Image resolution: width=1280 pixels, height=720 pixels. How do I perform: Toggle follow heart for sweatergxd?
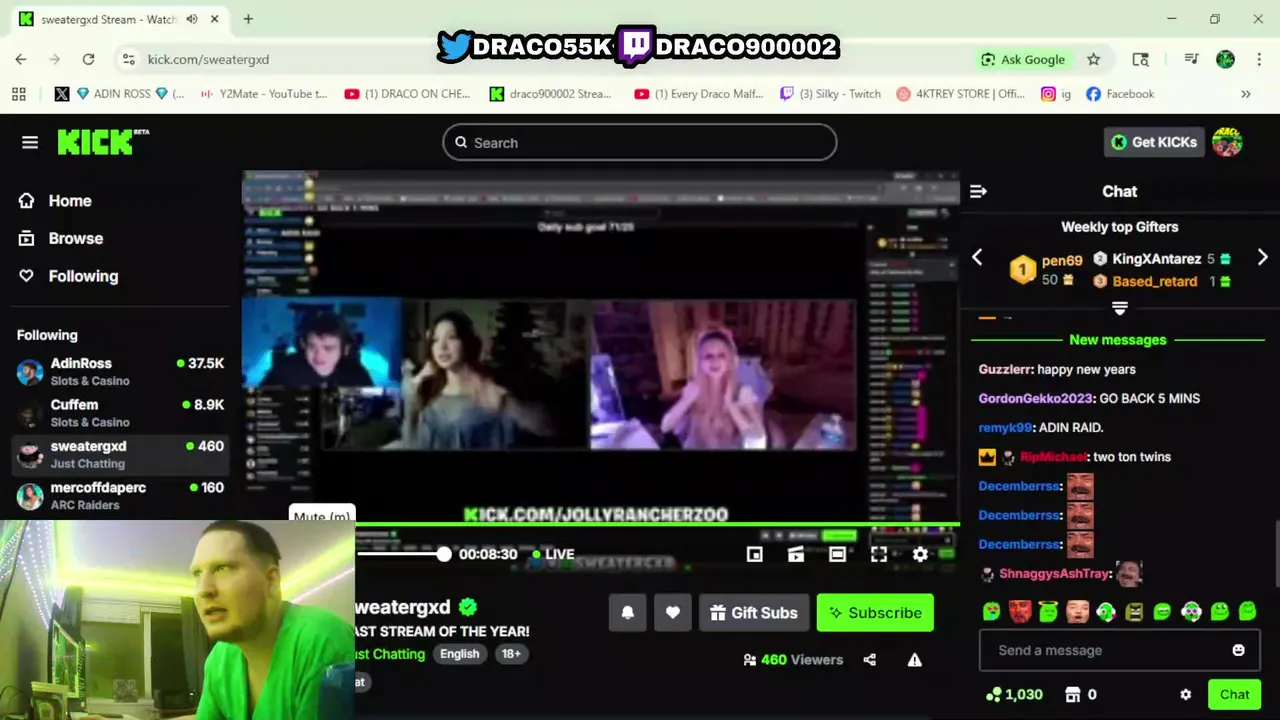673,613
